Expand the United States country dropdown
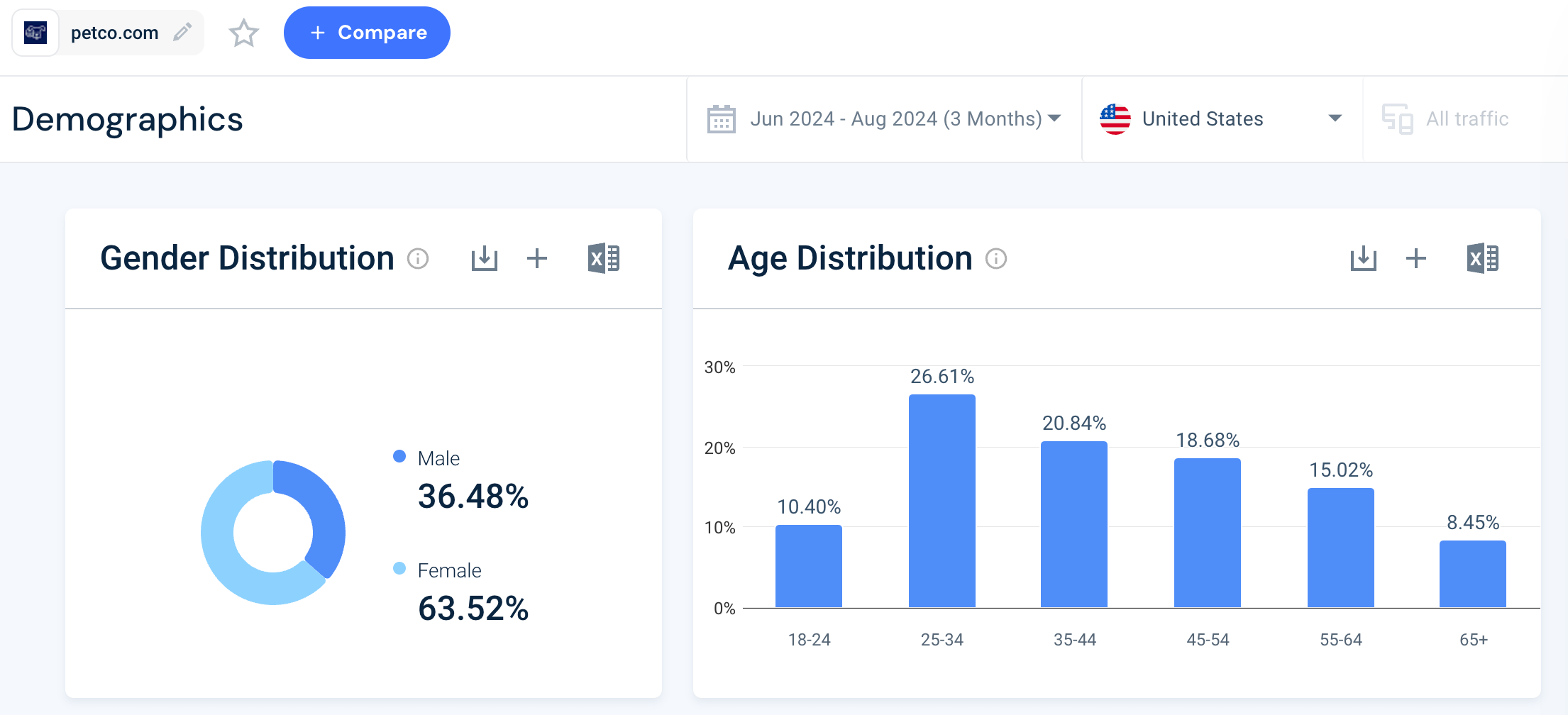The height and width of the screenshot is (715, 1568). (1220, 118)
